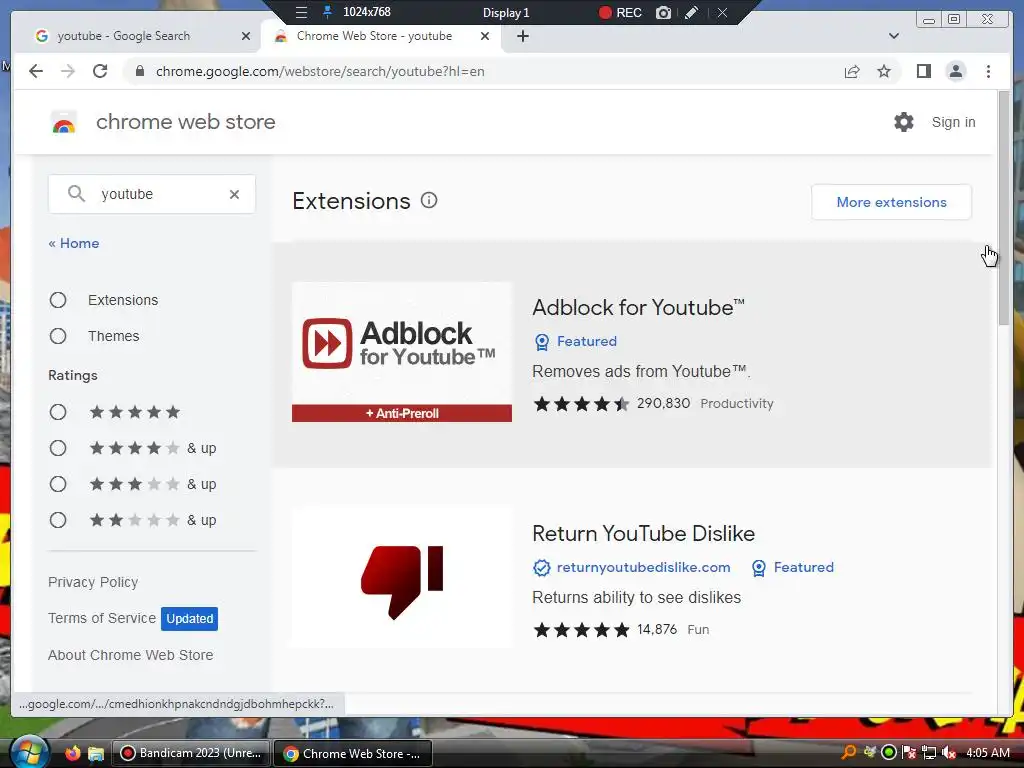The width and height of the screenshot is (1024, 768).
Task: Open the tab search dropdown arrow
Action: [894, 36]
